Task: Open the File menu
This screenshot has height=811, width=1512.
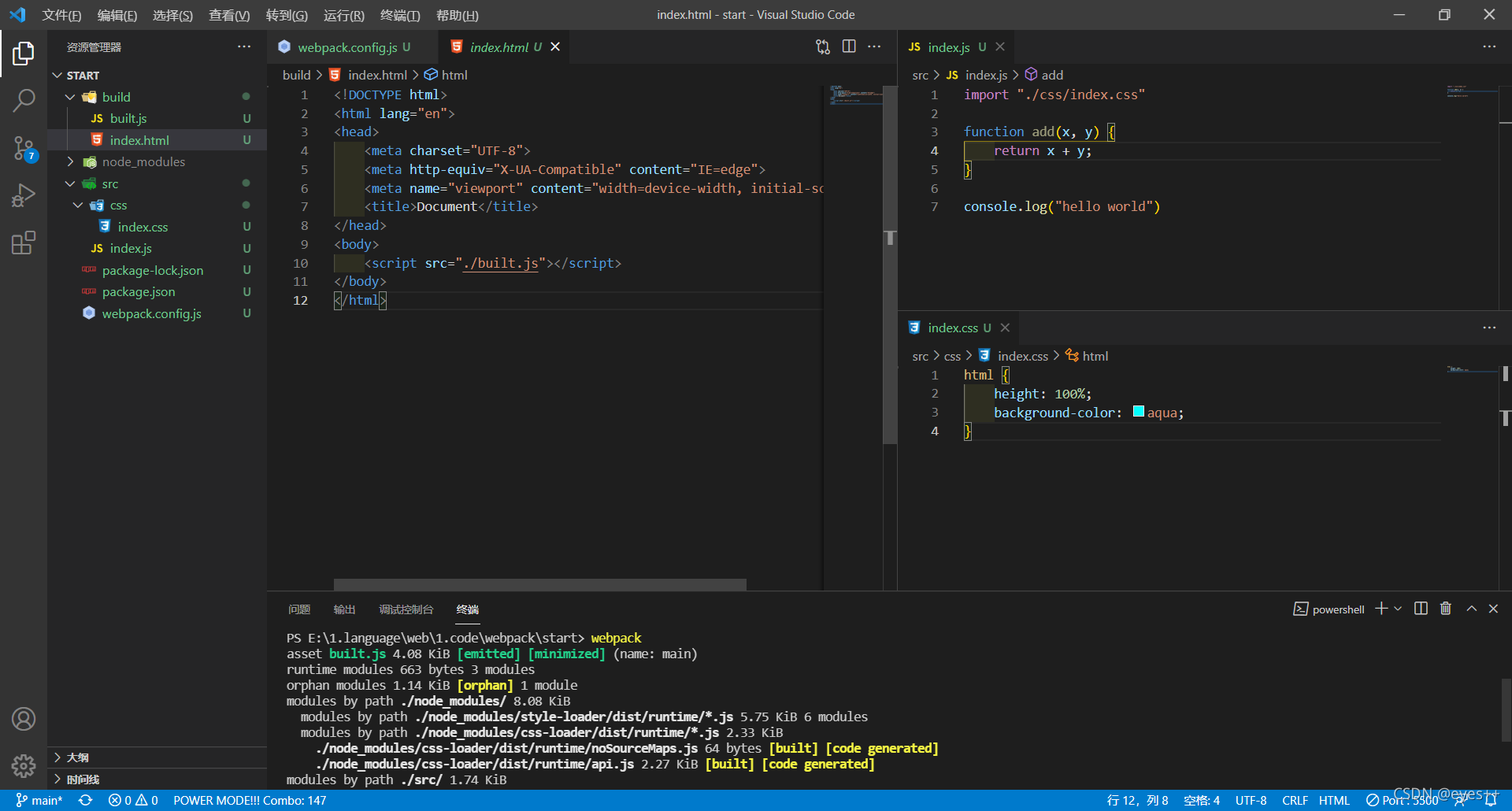Action: point(61,15)
